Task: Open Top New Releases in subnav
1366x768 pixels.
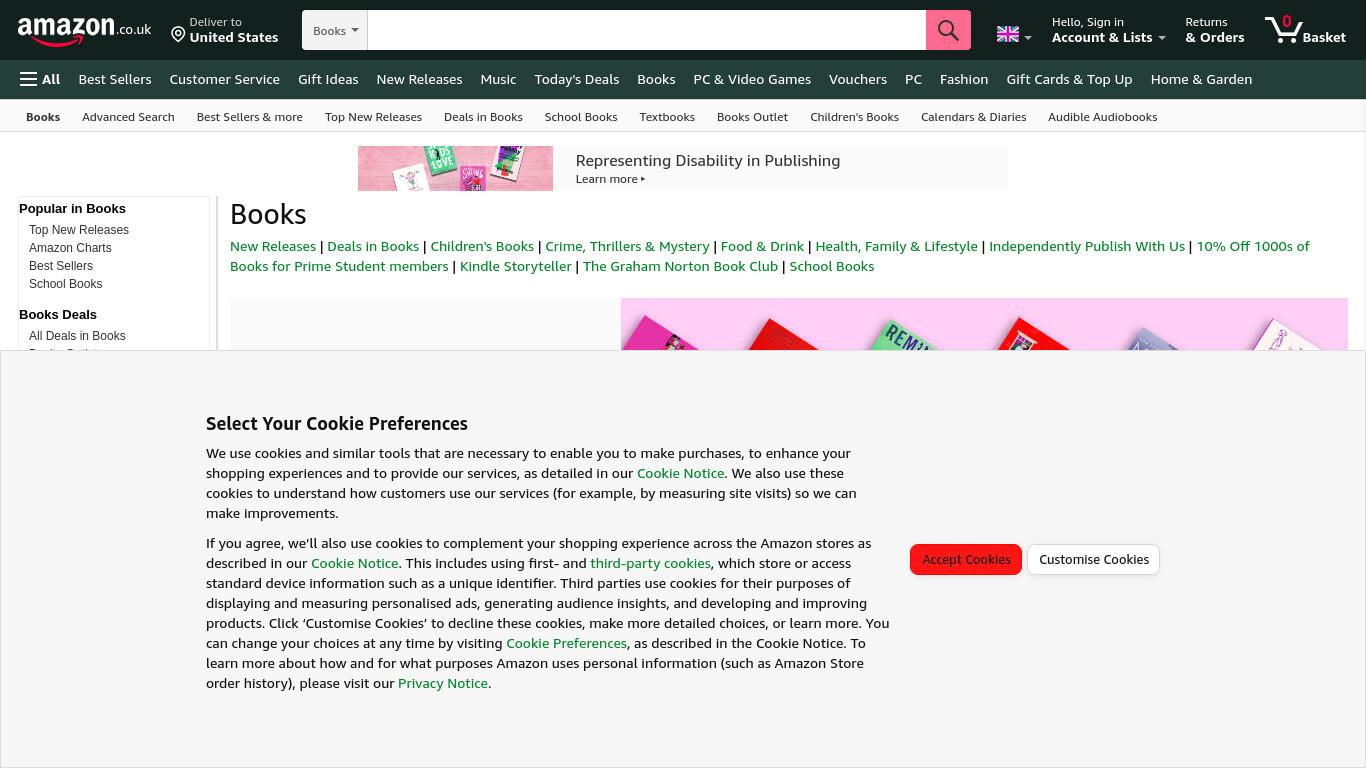Action: point(373,117)
